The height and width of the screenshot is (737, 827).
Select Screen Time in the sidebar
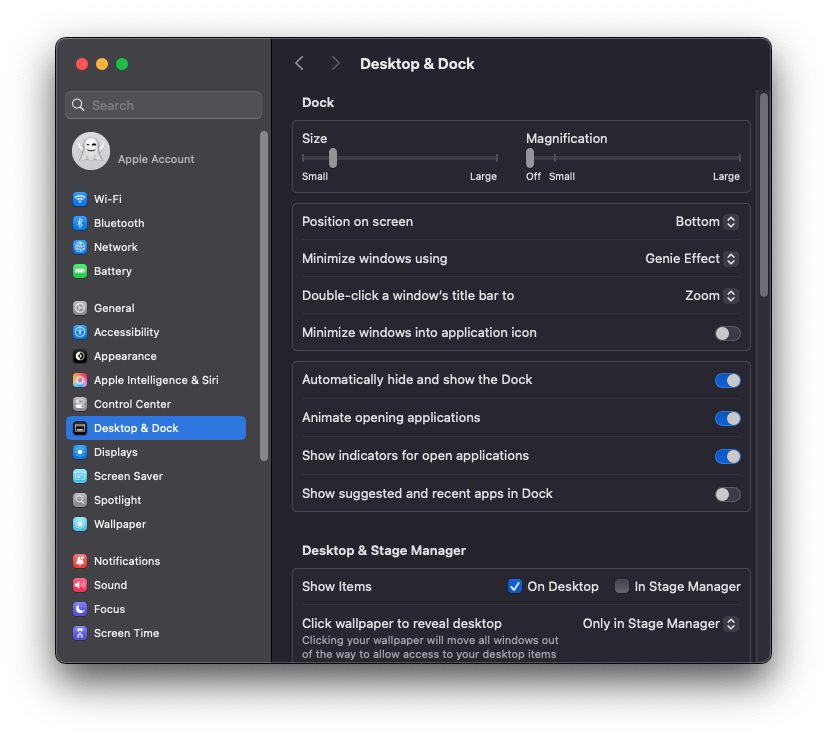pyautogui.click(x=156, y=633)
